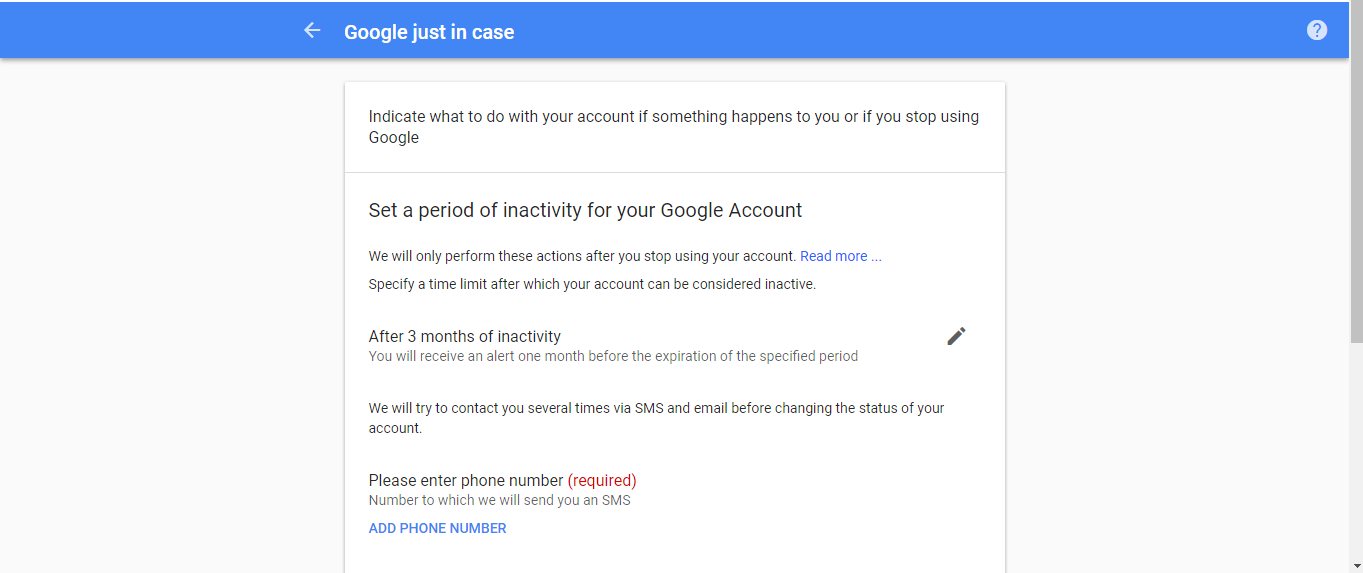
Task: Open help via the question mark icon
Action: [1317, 30]
